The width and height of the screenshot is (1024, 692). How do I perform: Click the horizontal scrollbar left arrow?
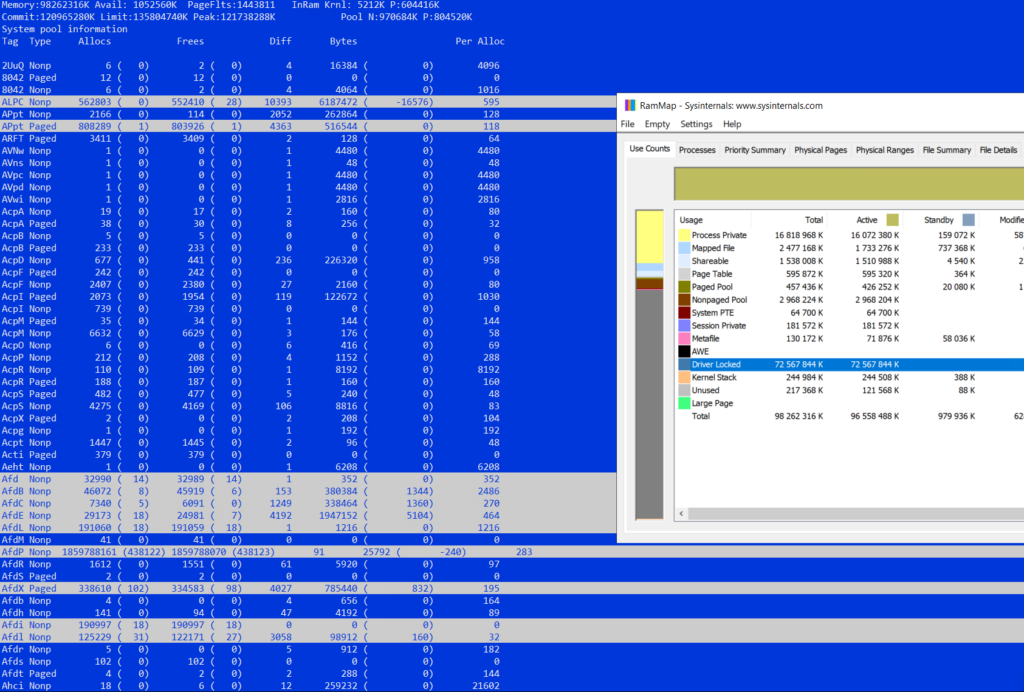click(681, 514)
